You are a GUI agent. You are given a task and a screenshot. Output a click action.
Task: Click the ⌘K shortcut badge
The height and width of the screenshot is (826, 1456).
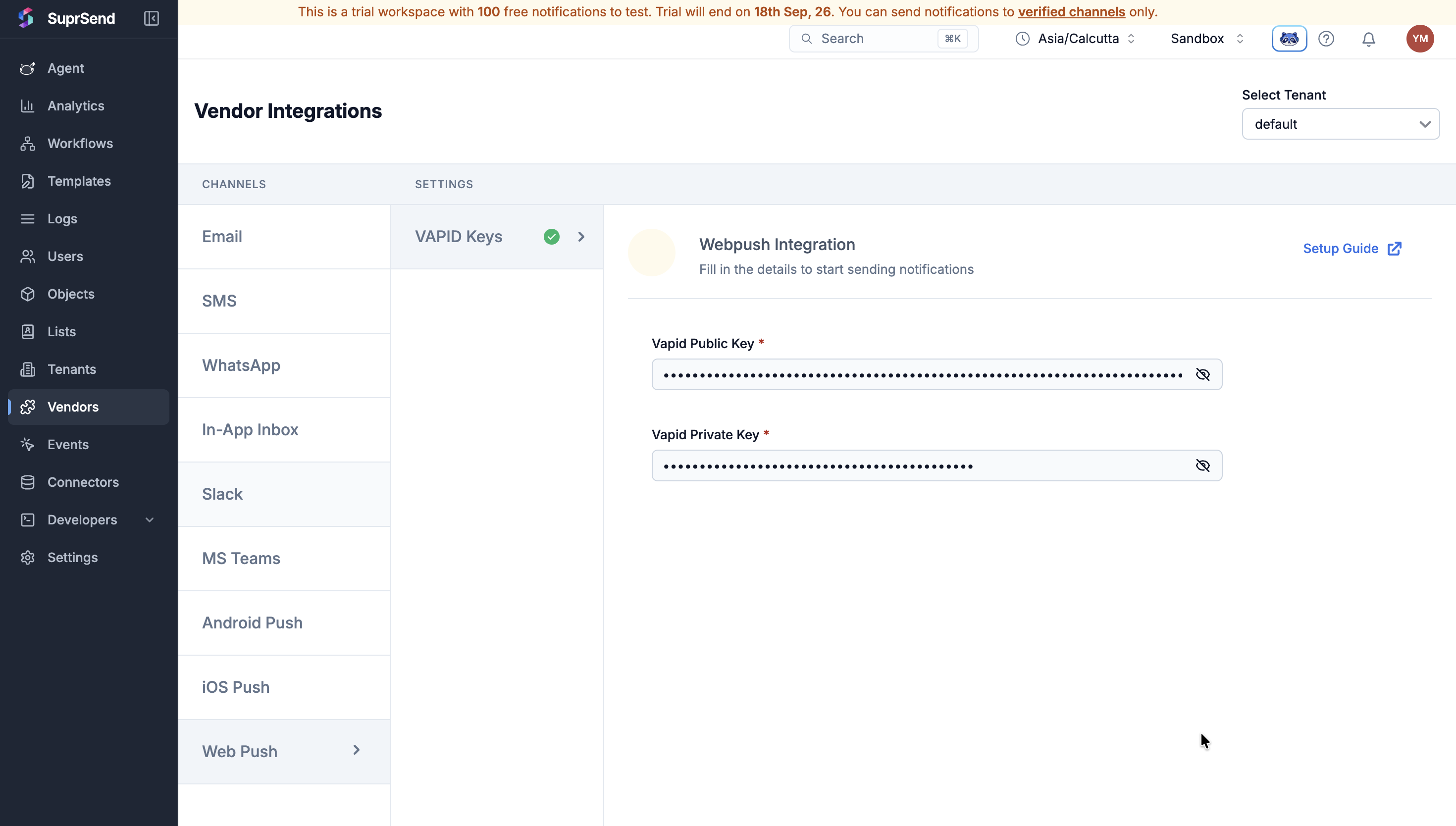(x=952, y=39)
